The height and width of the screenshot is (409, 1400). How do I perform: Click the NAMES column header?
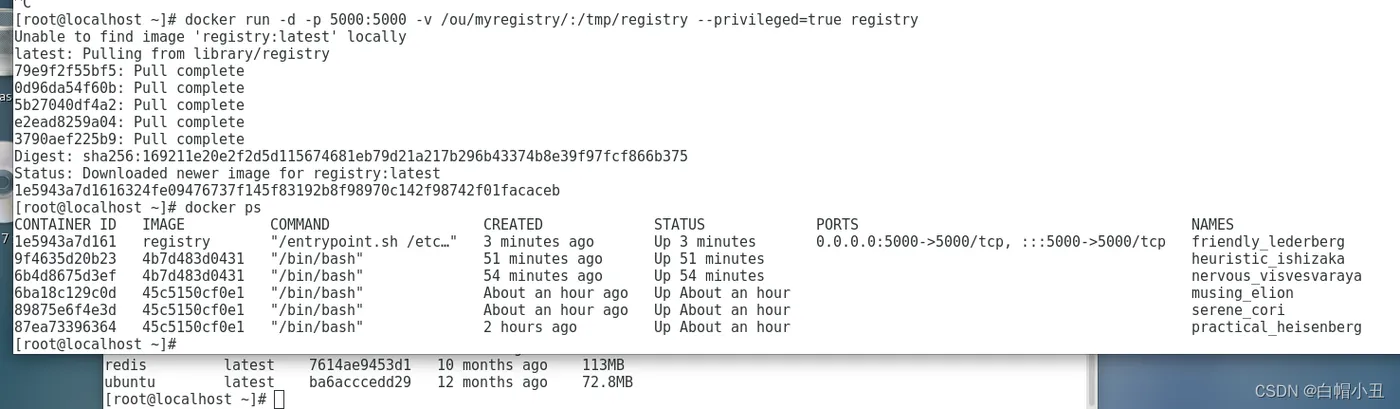pyautogui.click(x=1212, y=224)
